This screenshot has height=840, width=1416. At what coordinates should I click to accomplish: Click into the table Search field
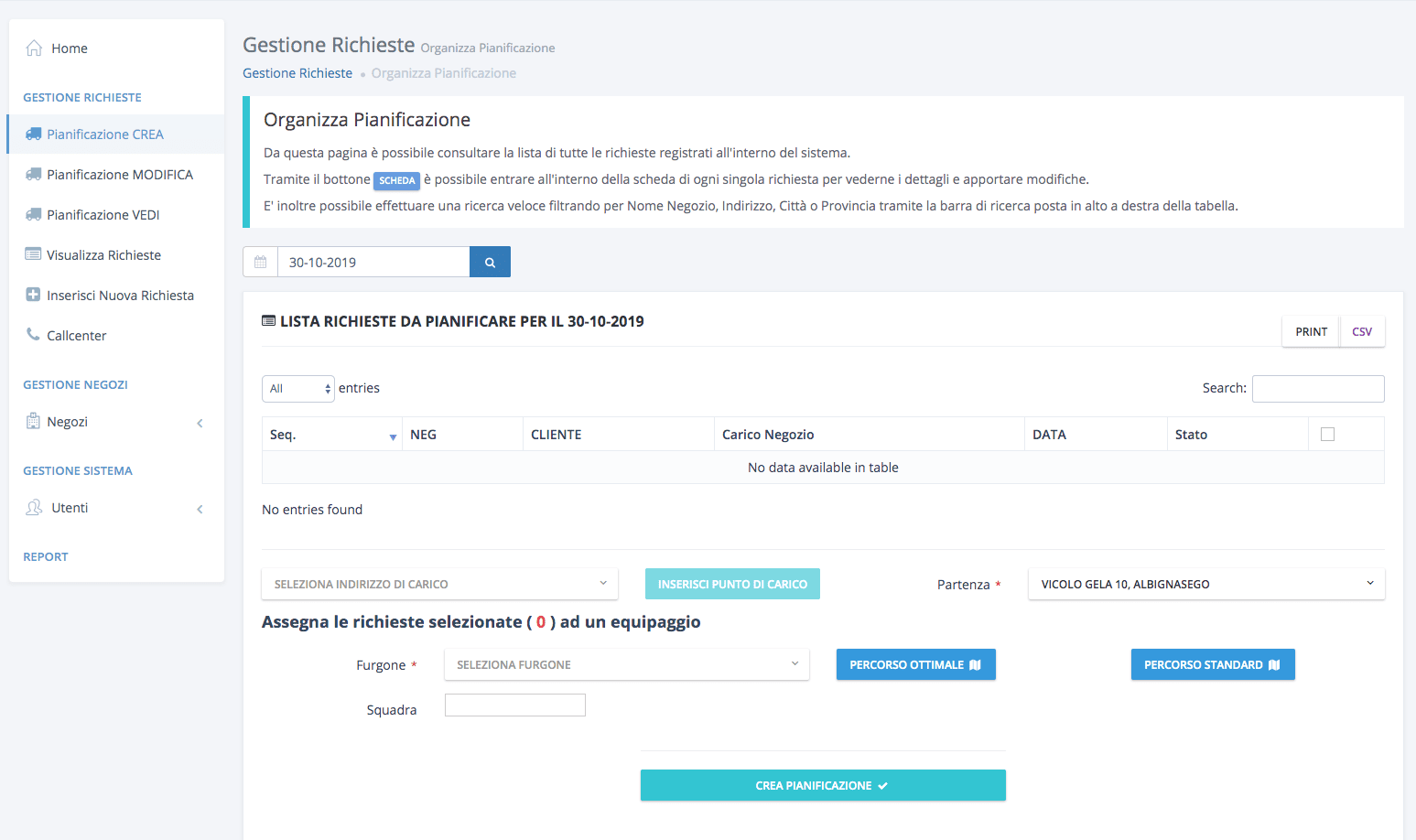click(x=1317, y=389)
